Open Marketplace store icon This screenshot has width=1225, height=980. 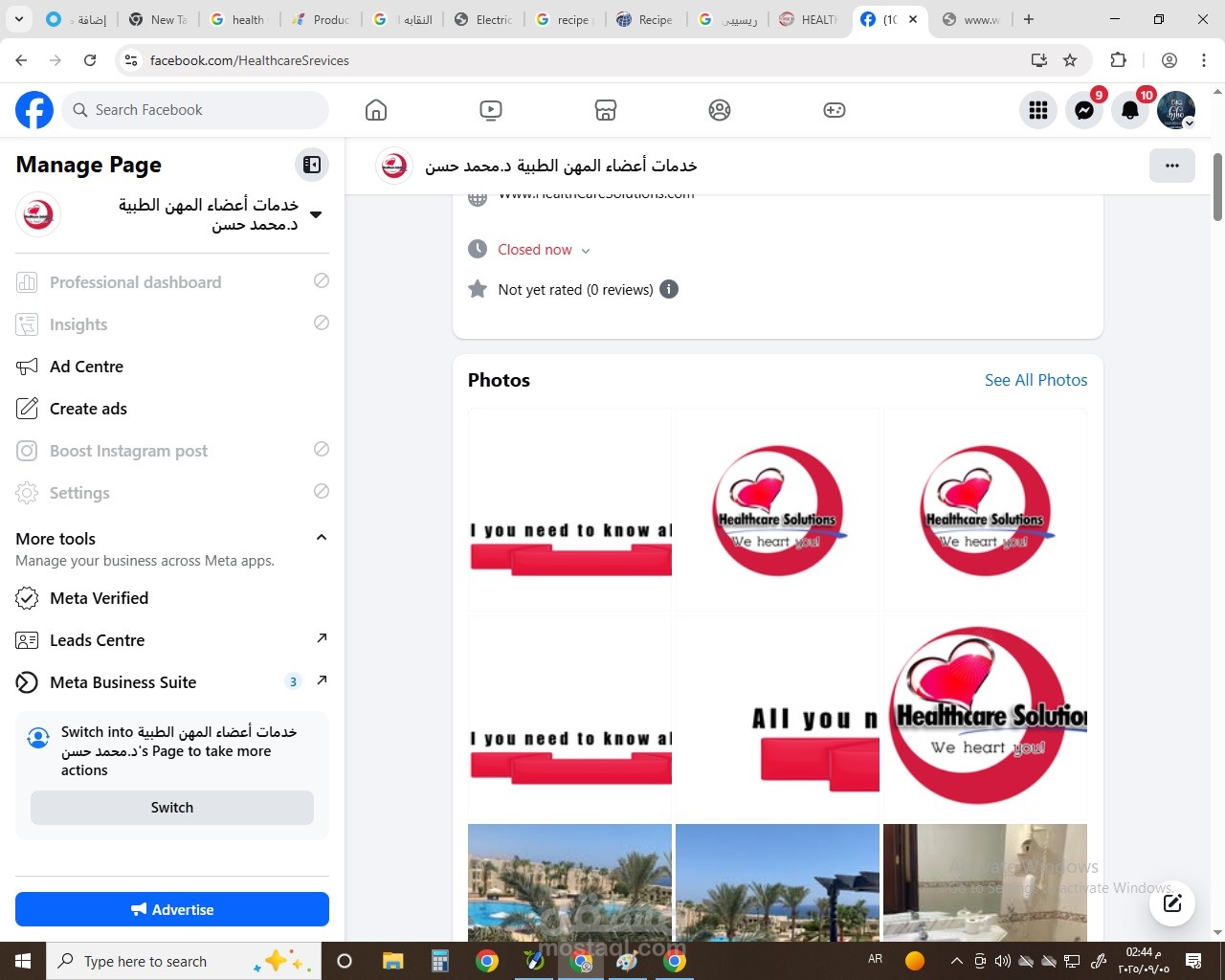pyautogui.click(x=606, y=110)
